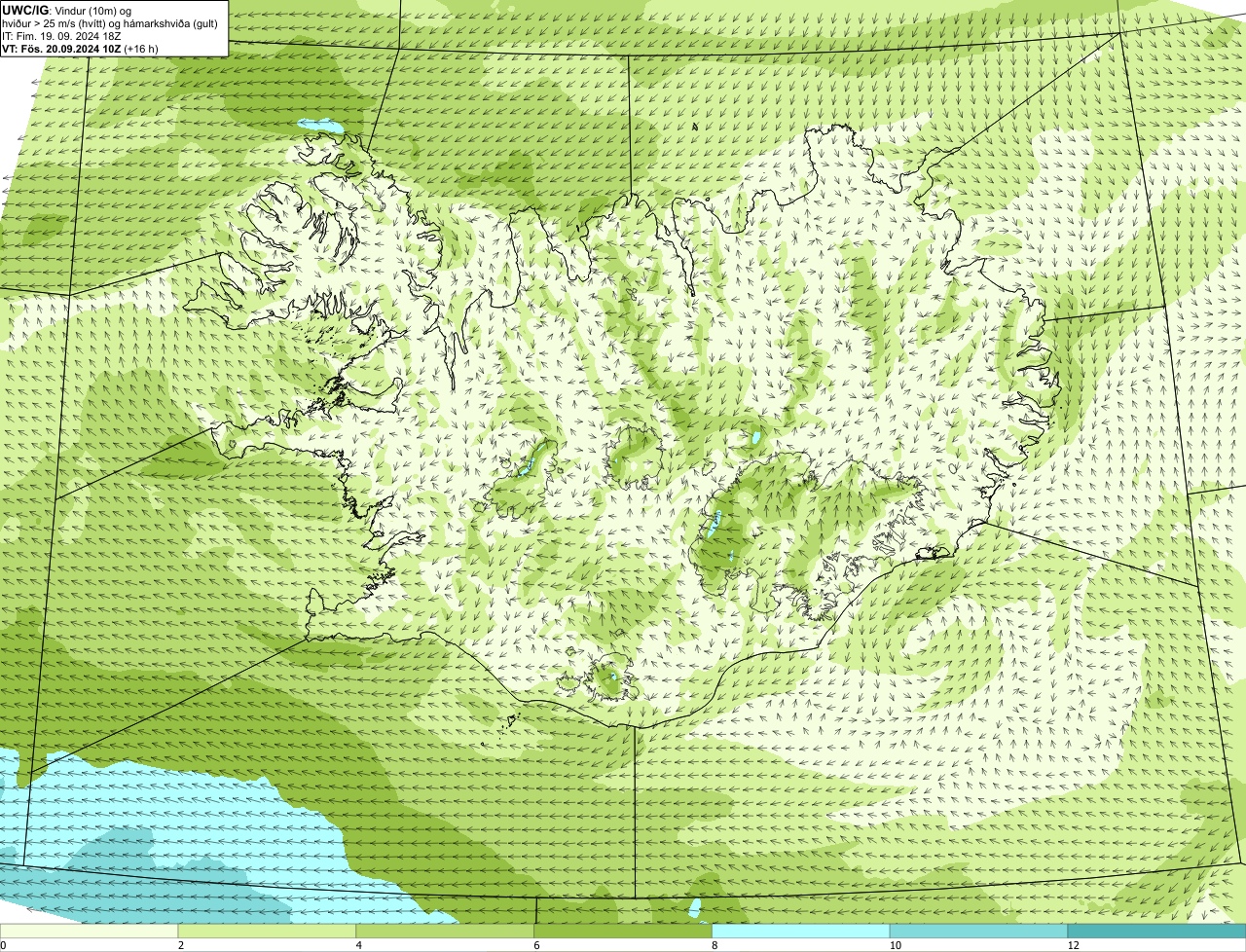
Task: Click the teal swatch above 12 m/s
Action: click(1156, 932)
